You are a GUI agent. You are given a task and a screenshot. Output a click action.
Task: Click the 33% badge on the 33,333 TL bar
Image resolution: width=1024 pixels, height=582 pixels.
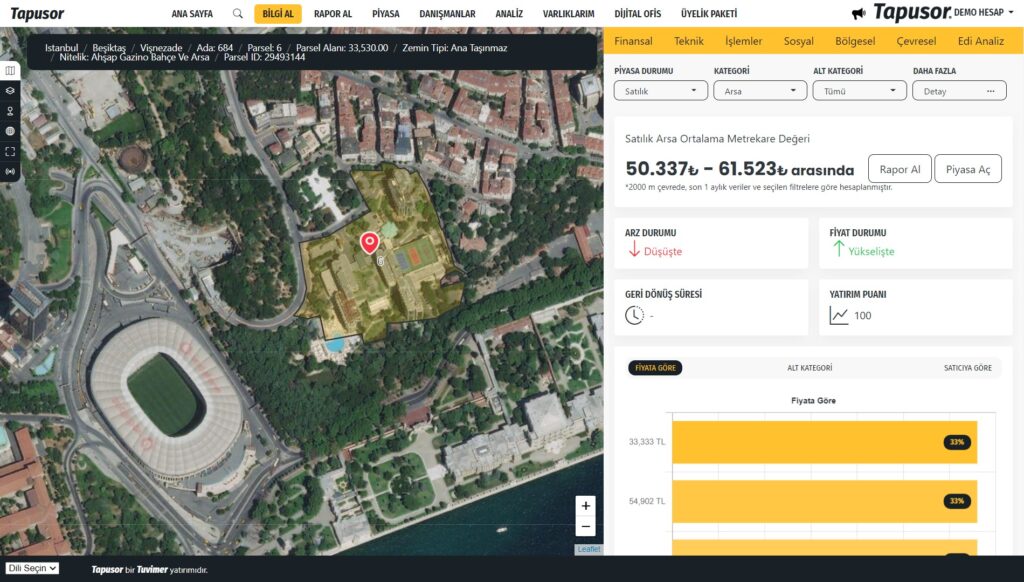click(957, 442)
